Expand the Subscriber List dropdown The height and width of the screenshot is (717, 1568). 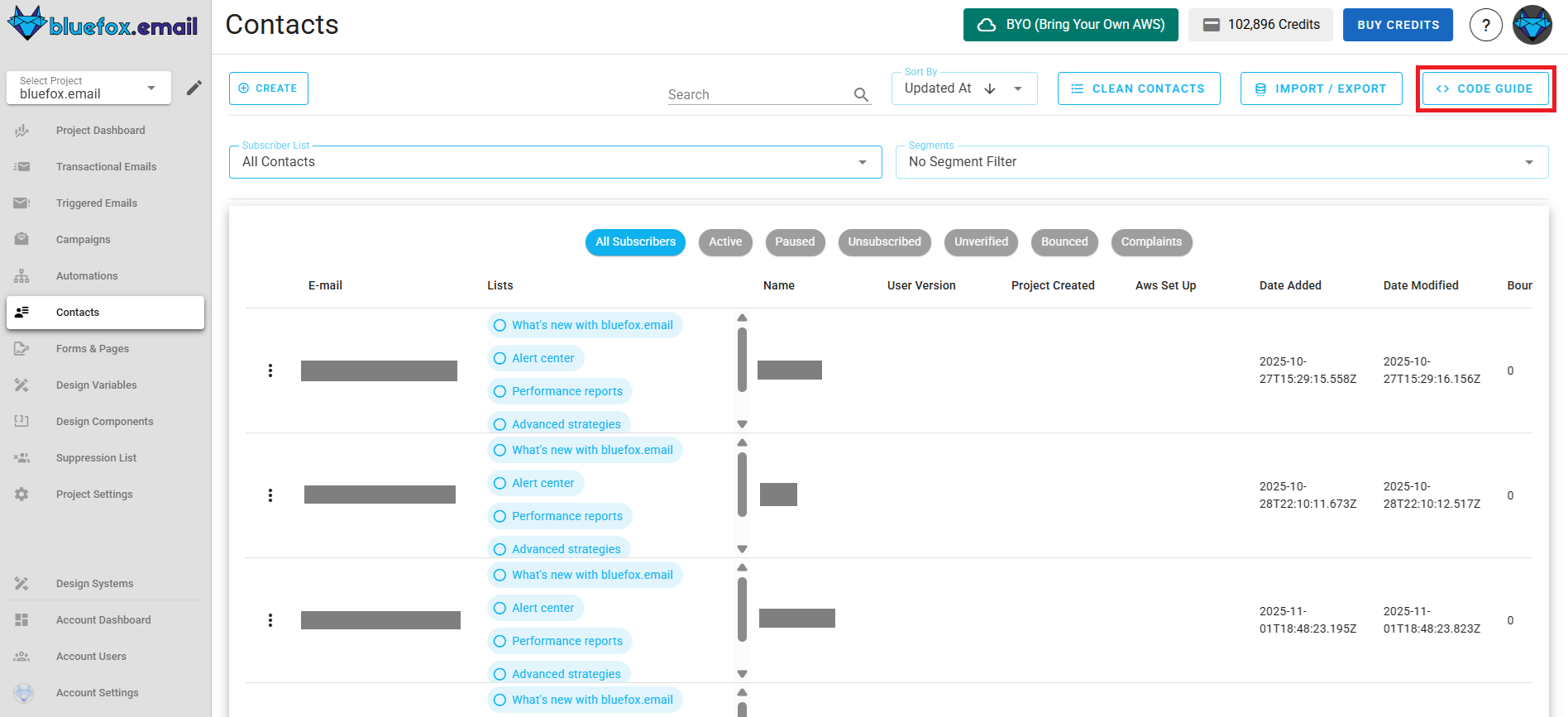point(555,162)
